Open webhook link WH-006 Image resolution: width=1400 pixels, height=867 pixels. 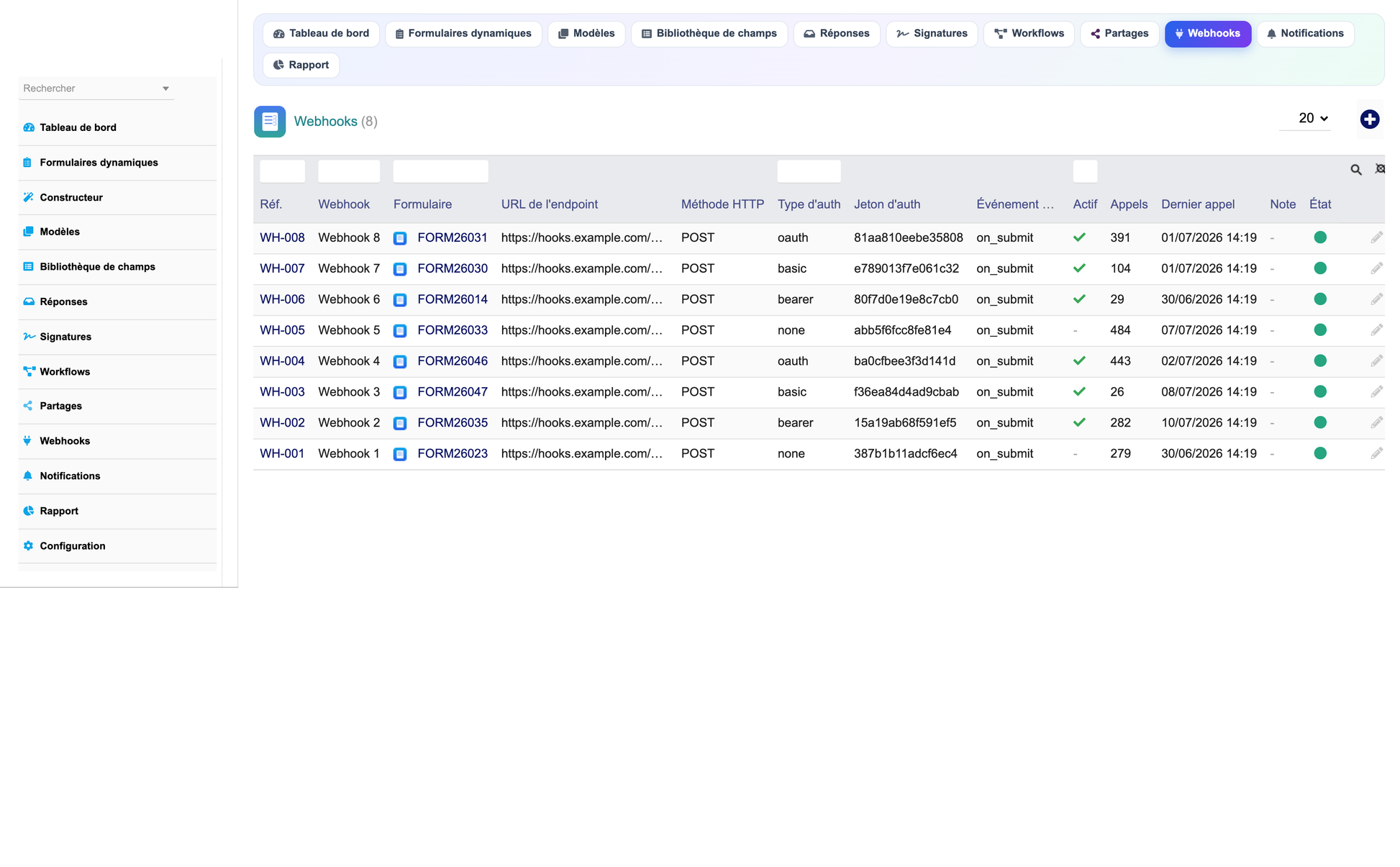282,300
